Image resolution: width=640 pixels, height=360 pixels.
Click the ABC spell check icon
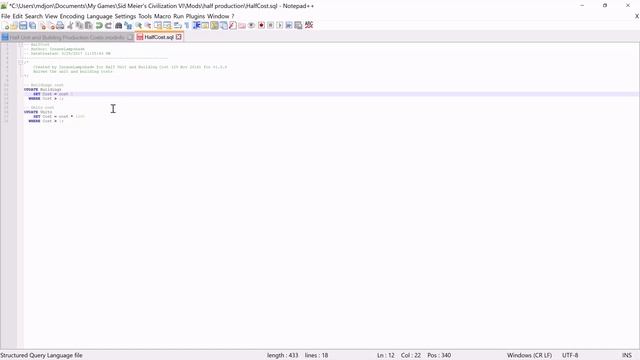point(309,25)
